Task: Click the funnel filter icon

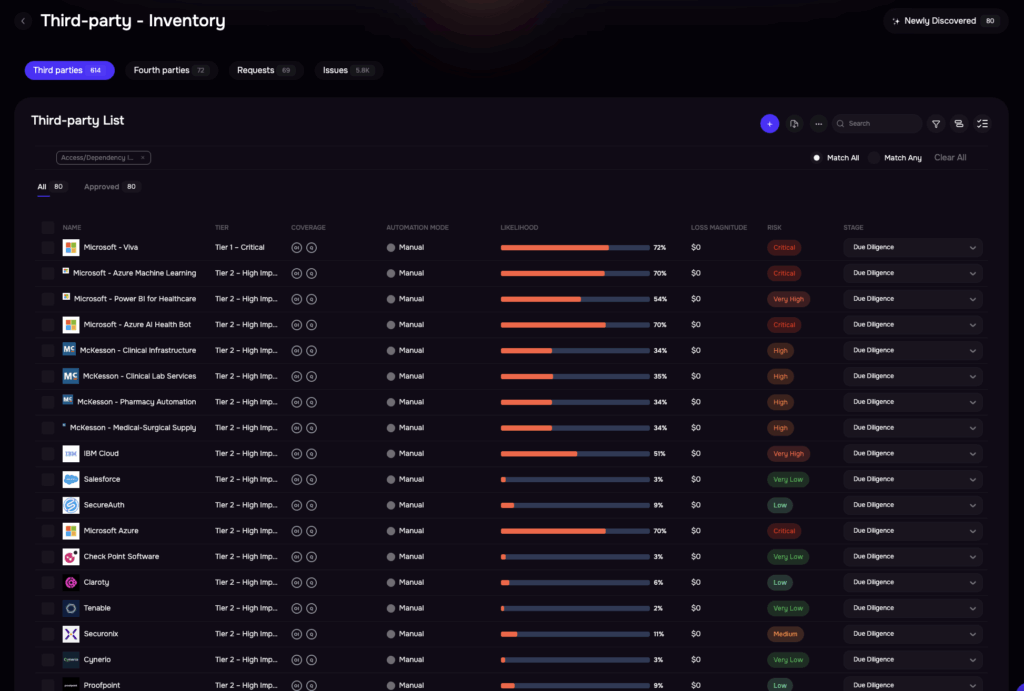Action: coord(936,124)
